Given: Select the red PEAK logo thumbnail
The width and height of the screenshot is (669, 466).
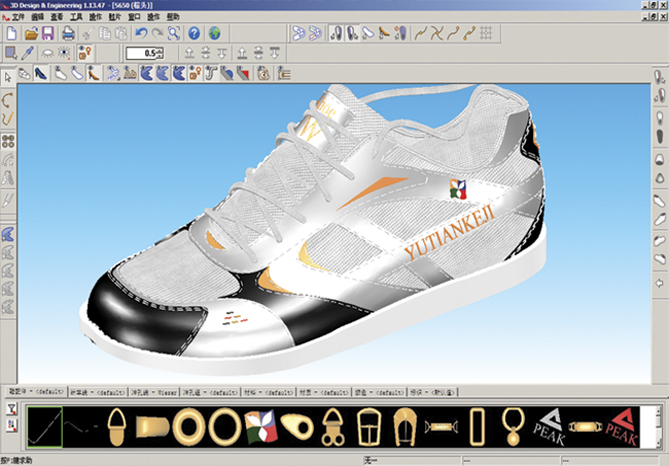Looking at the screenshot, I should (x=621, y=427).
